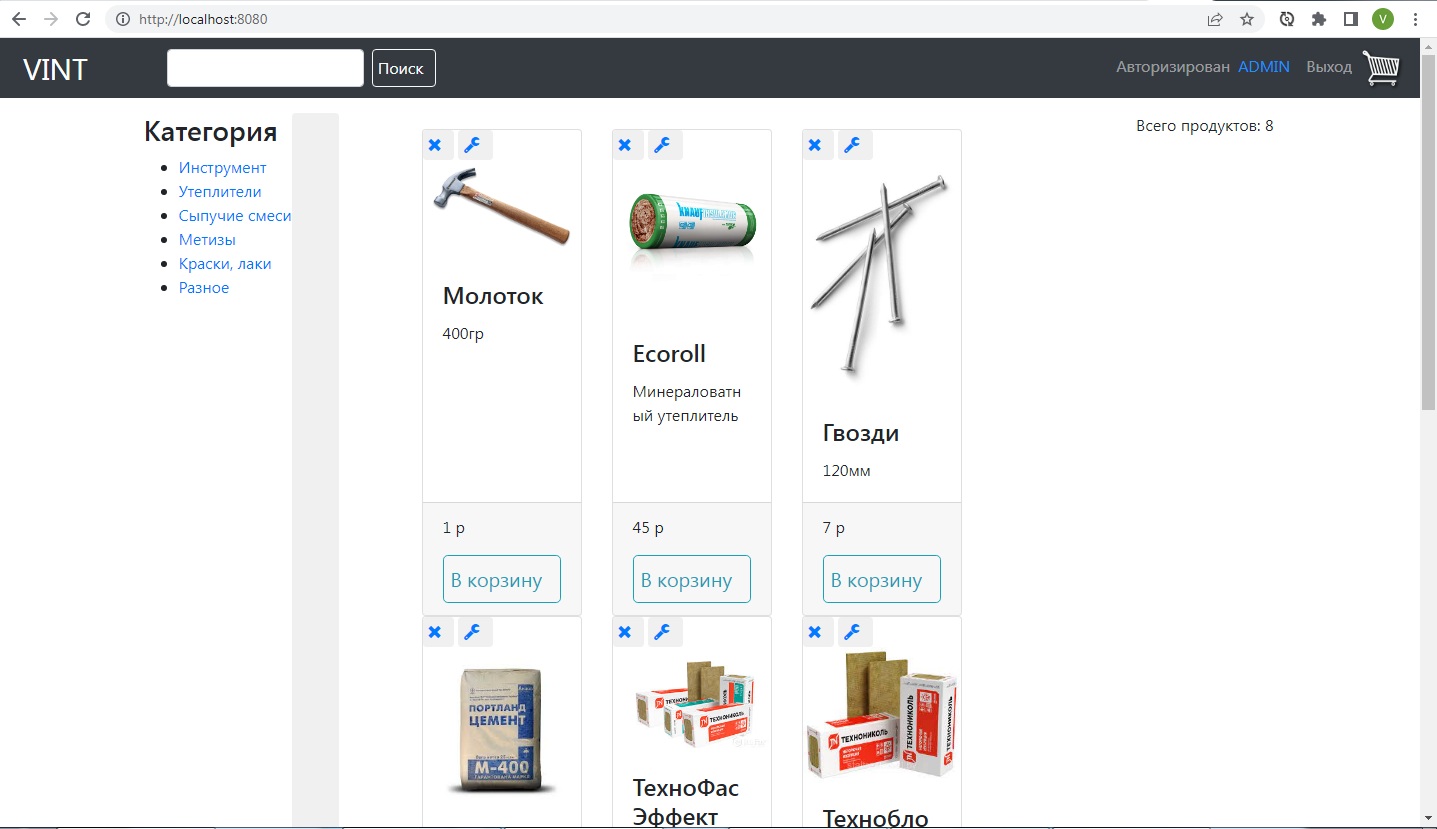Reload the page with the refresh icon
Screen dimensions: 1437x829
point(83,19)
